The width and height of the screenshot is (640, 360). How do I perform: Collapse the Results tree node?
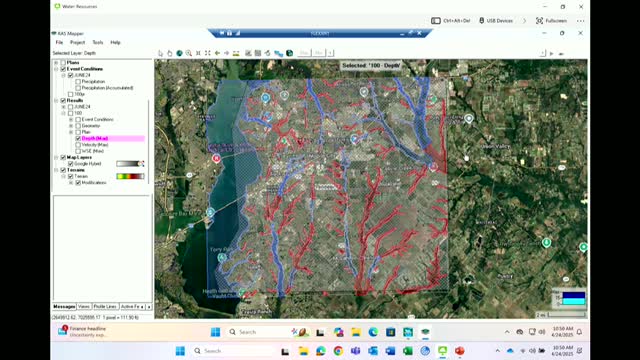pos(56,100)
